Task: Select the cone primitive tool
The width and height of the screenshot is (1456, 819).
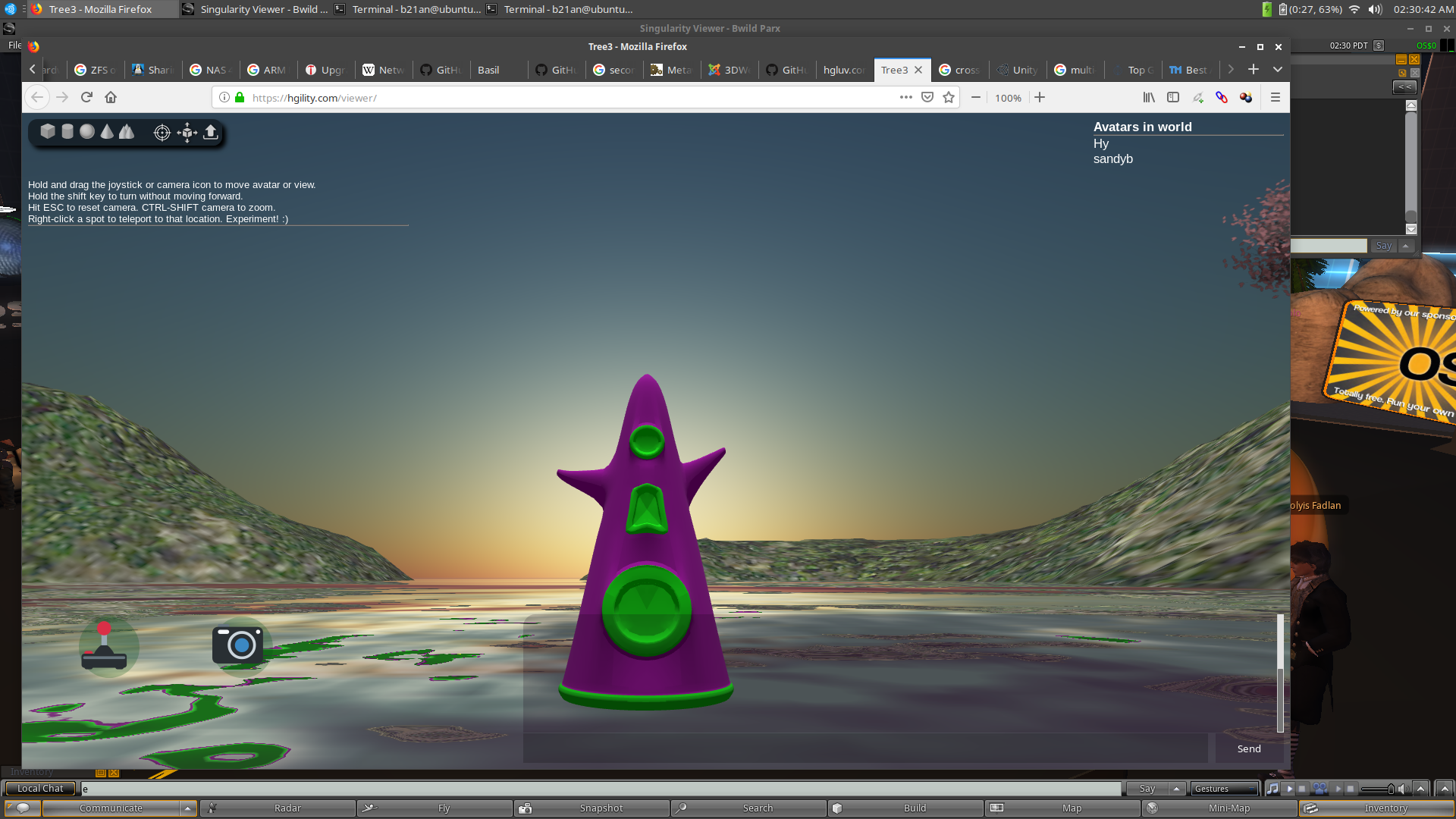Action: click(x=107, y=132)
